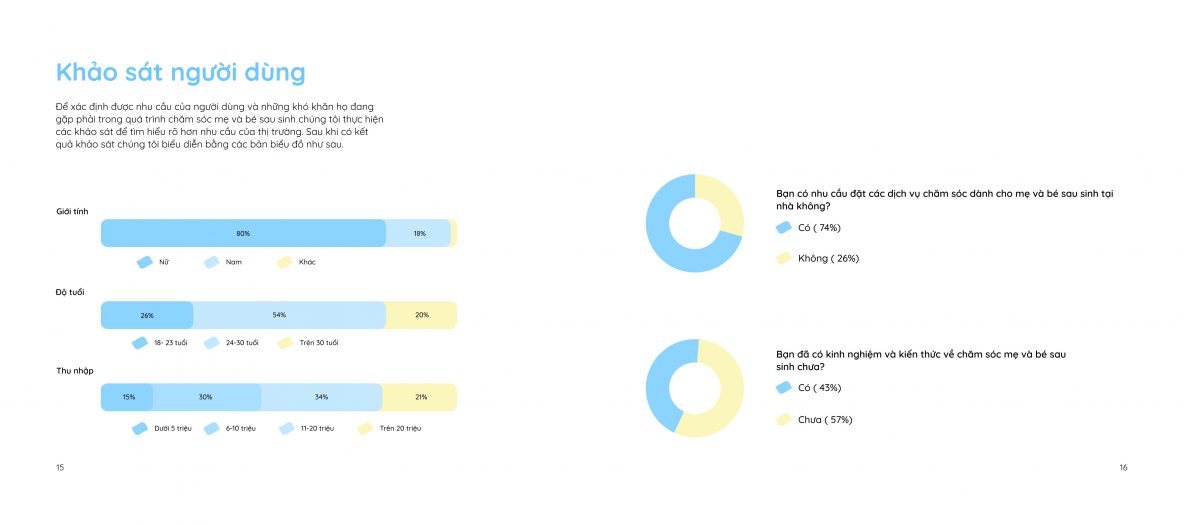Select the Trên 30 tuổi legend swatch
The height and width of the screenshot is (526, 1183).
(284, 343)
